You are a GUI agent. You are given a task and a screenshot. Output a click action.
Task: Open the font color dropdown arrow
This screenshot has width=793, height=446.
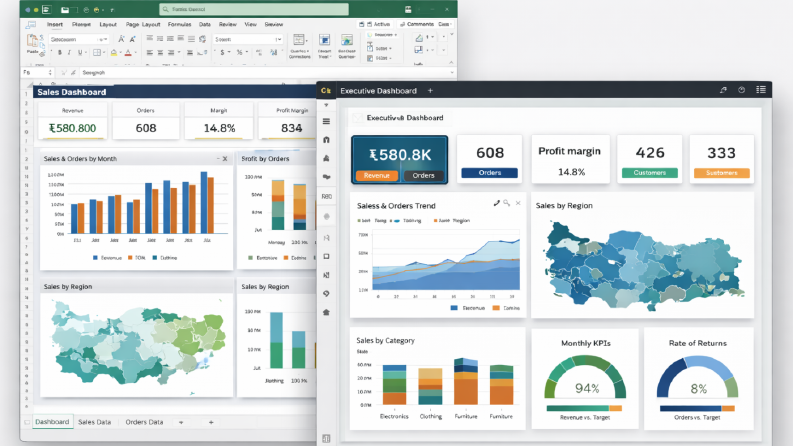click(x=135, y=53)
